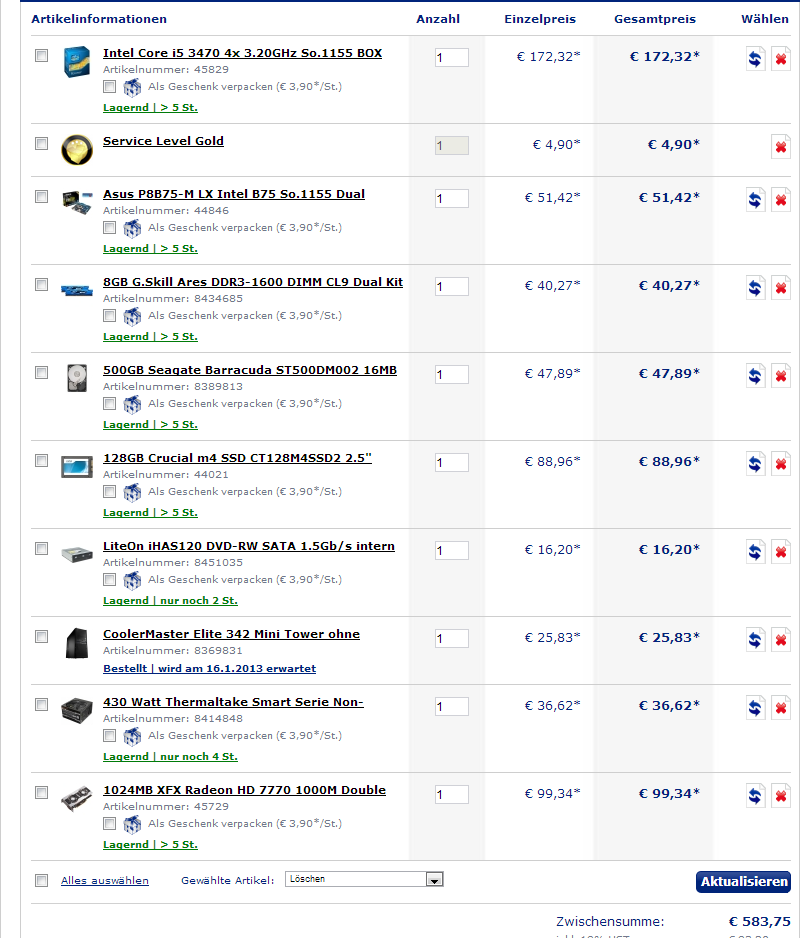Screen dimensions: 805x938
Task: Click refresh icon for XFX Radeon HD 7770
Action: [x=755, y=796]
